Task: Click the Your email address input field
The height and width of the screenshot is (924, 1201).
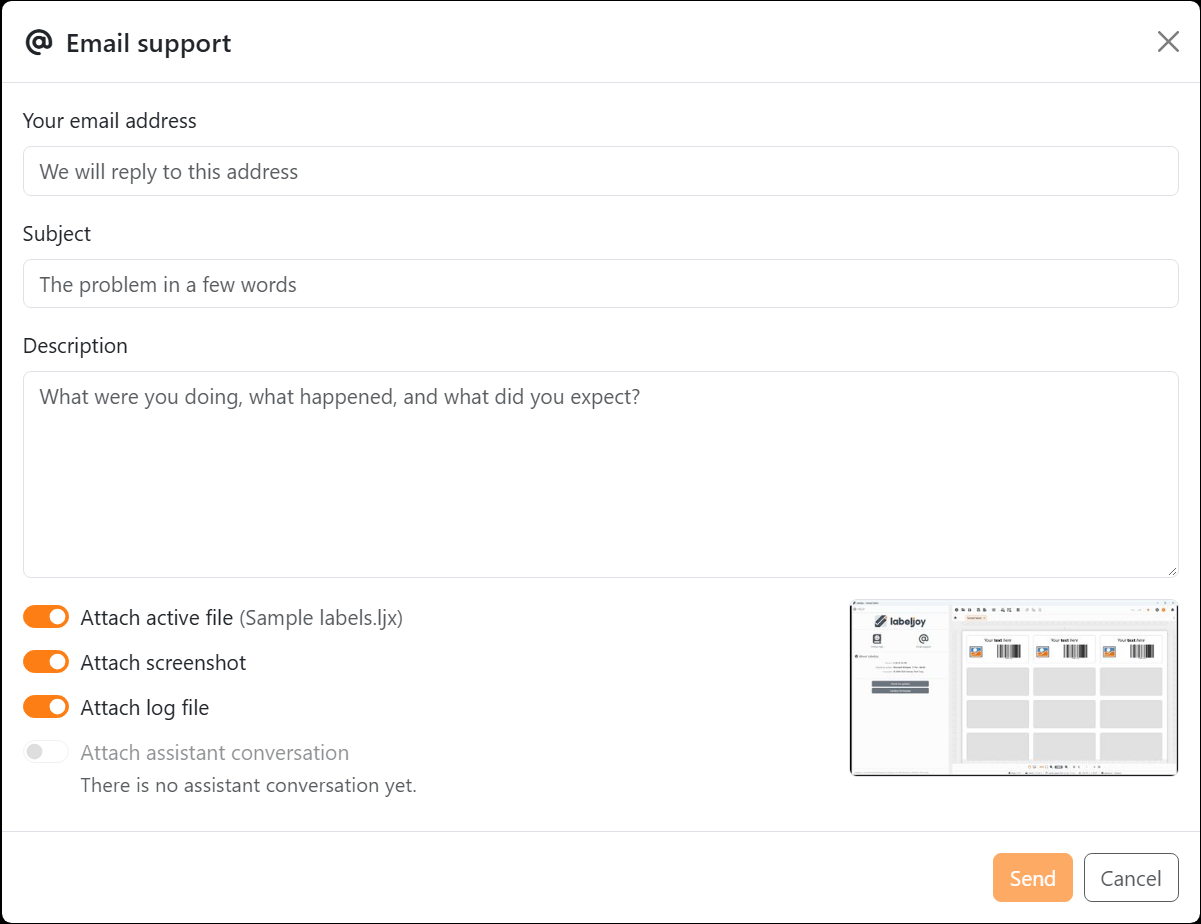Action: click(600, 171)
